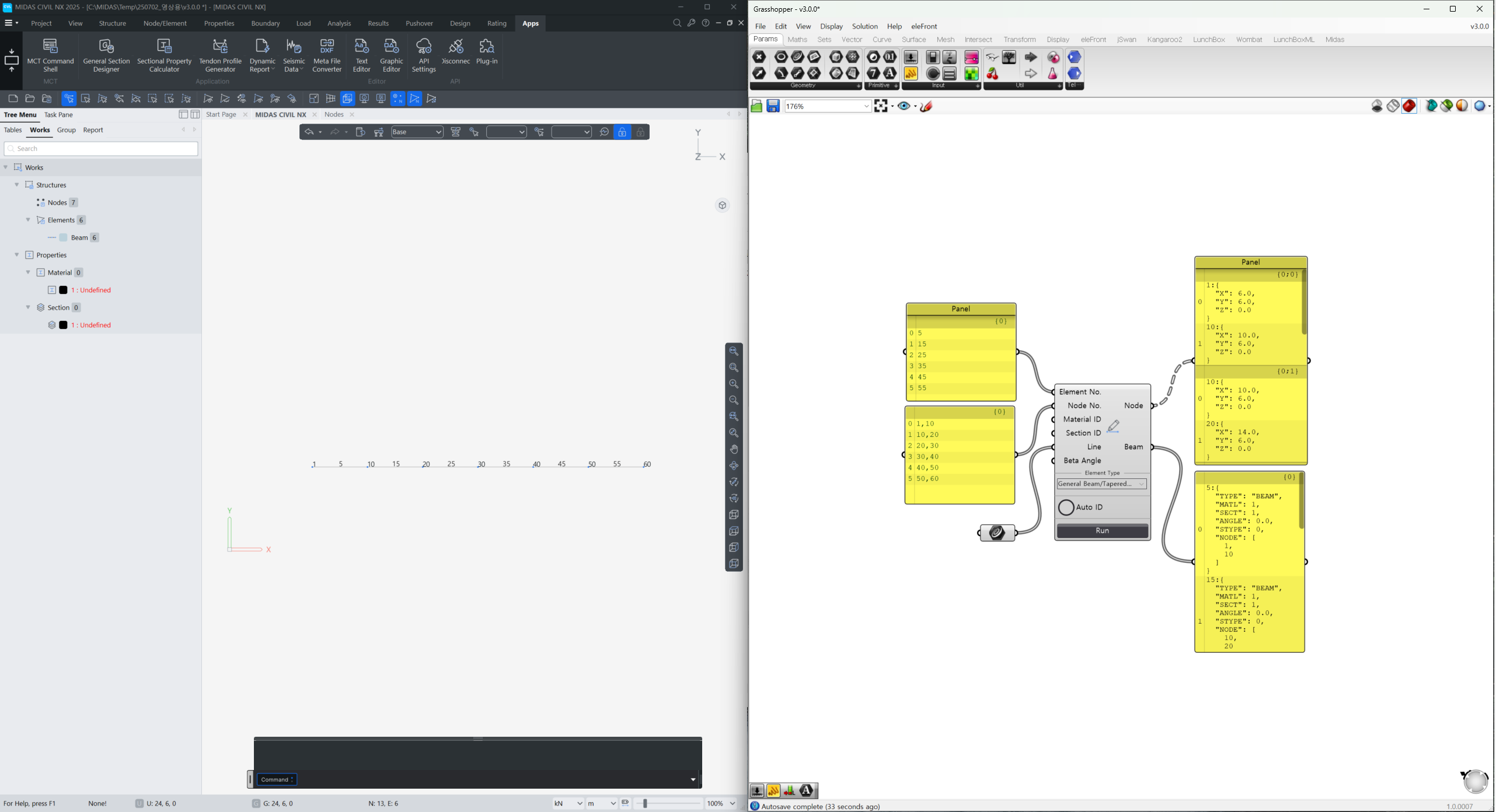The image size is (1496, 812).
Task: Click the Command button in message window
Action: pyautogui.click(x=277, y=779)
